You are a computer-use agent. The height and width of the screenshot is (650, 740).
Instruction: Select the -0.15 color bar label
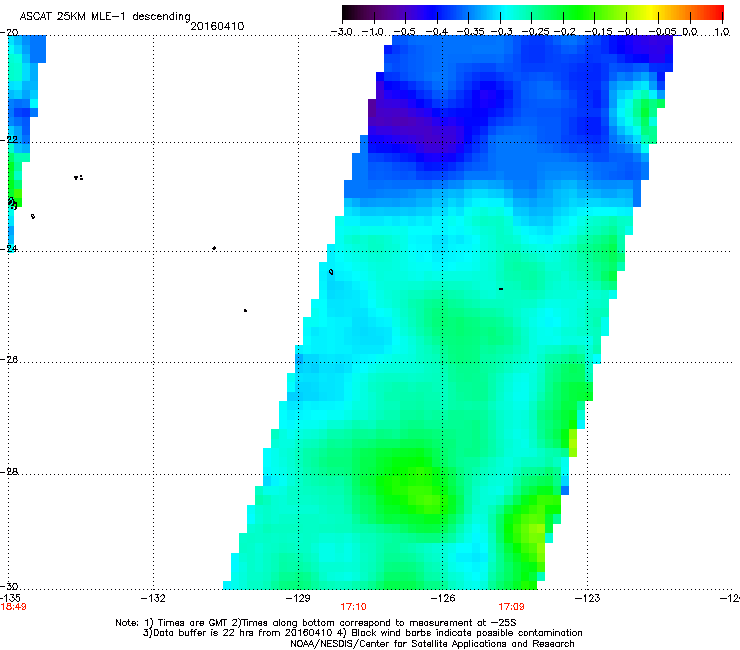pyautogui.click(x=598, y=32)
